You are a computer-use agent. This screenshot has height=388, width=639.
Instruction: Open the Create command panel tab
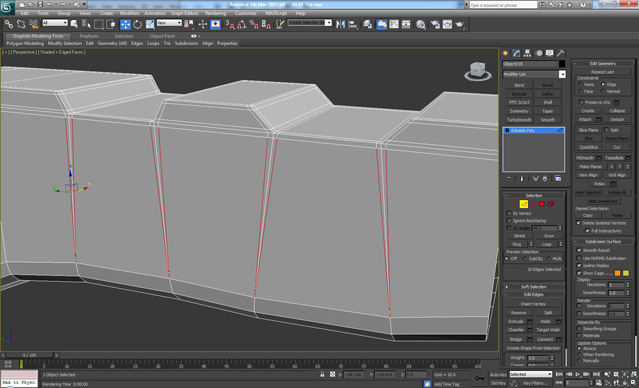pos(506,53)
